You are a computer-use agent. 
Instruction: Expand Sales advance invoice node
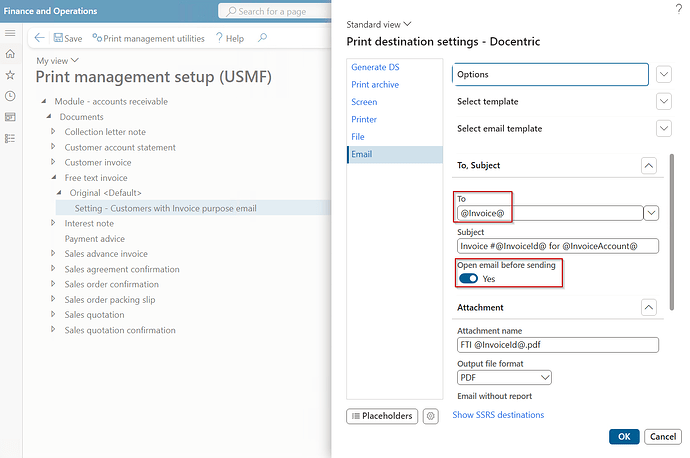tap(53, 253)
